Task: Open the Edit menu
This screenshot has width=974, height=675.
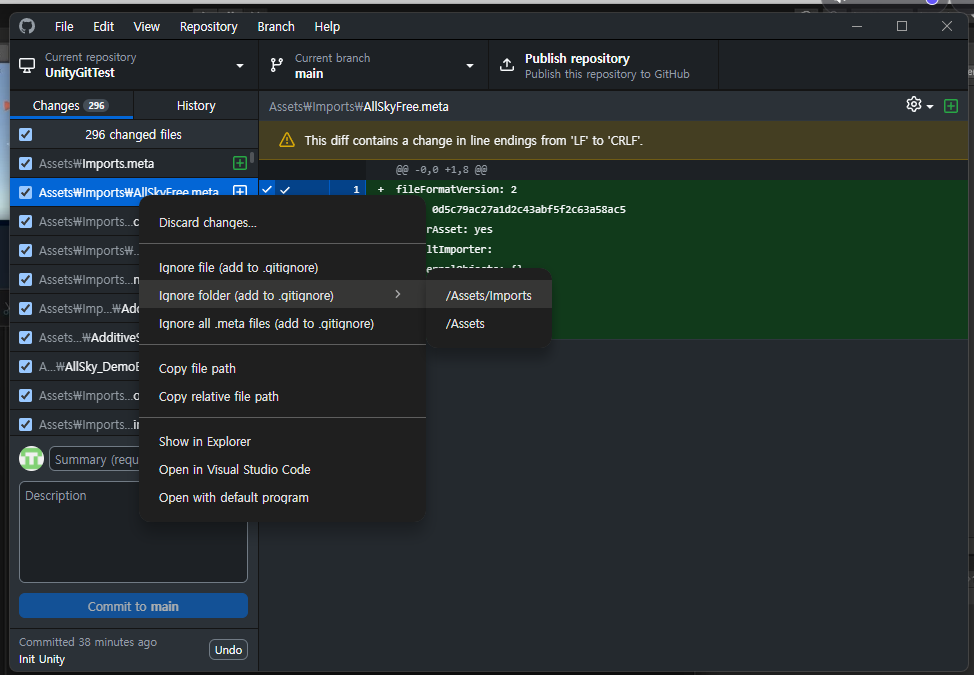Action: click(103, 27)
